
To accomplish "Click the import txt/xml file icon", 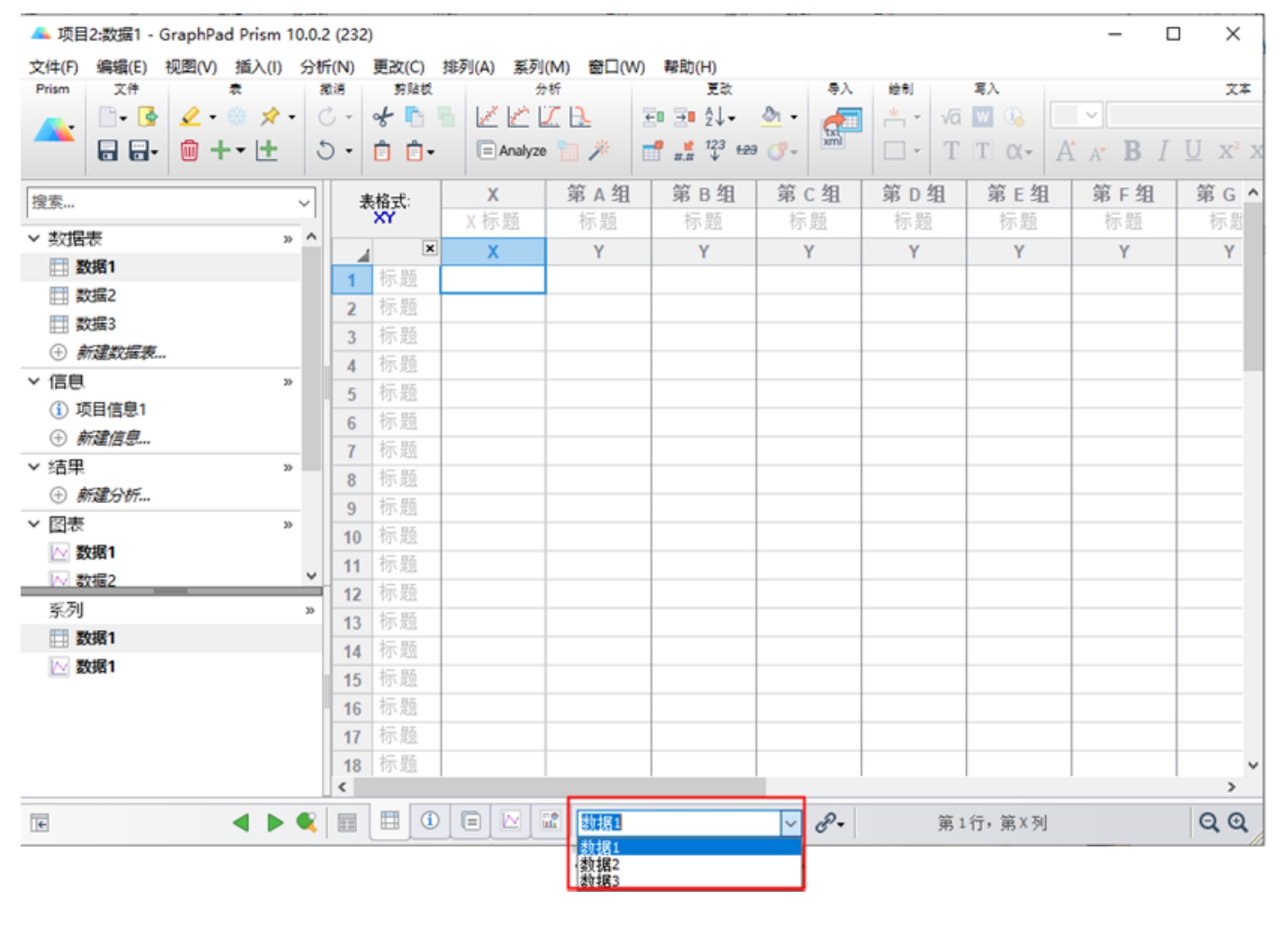I will tap(841, 128).
